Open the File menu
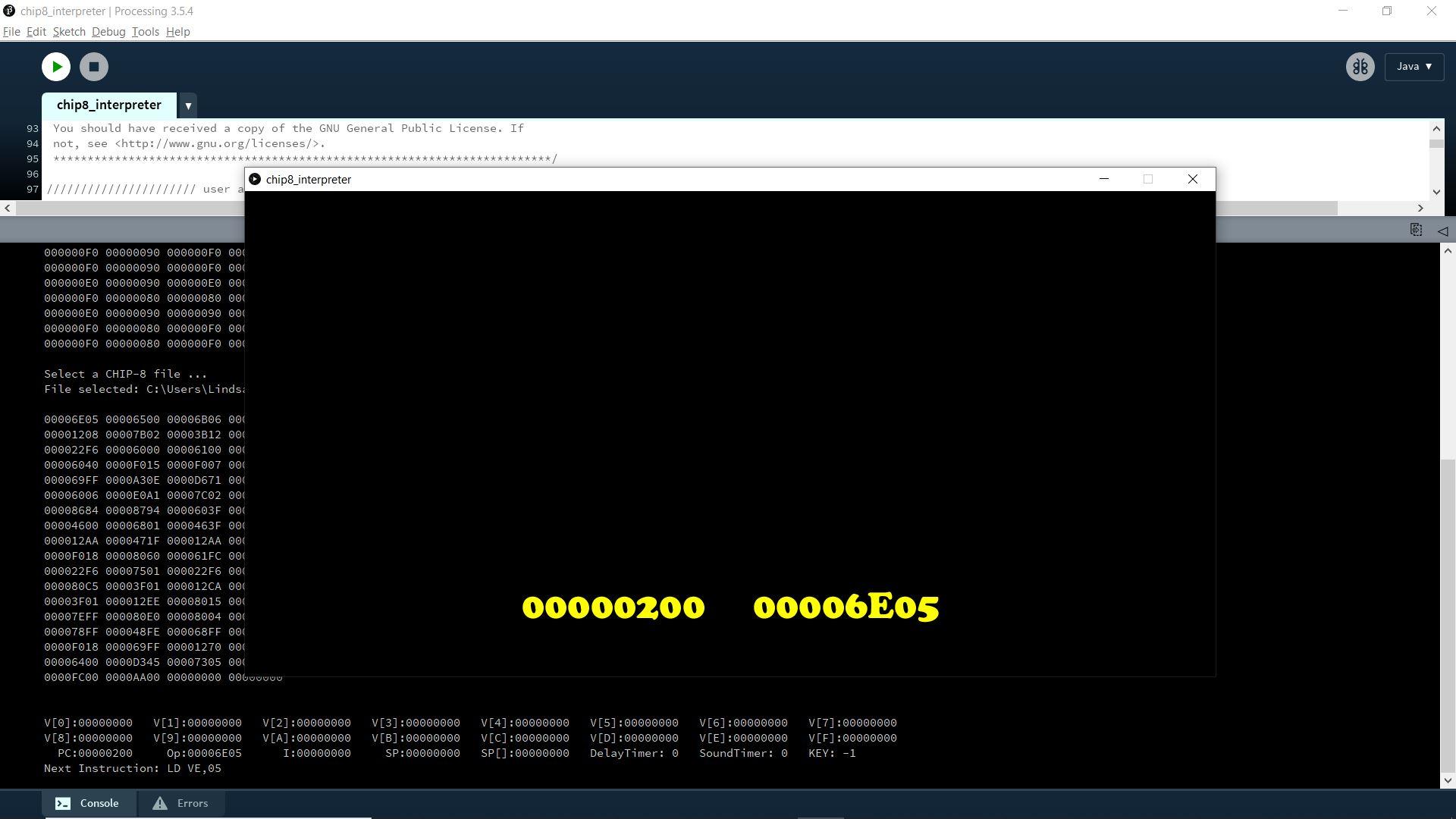This screenshot has height=819, width=1456. (x=11, y=32)
